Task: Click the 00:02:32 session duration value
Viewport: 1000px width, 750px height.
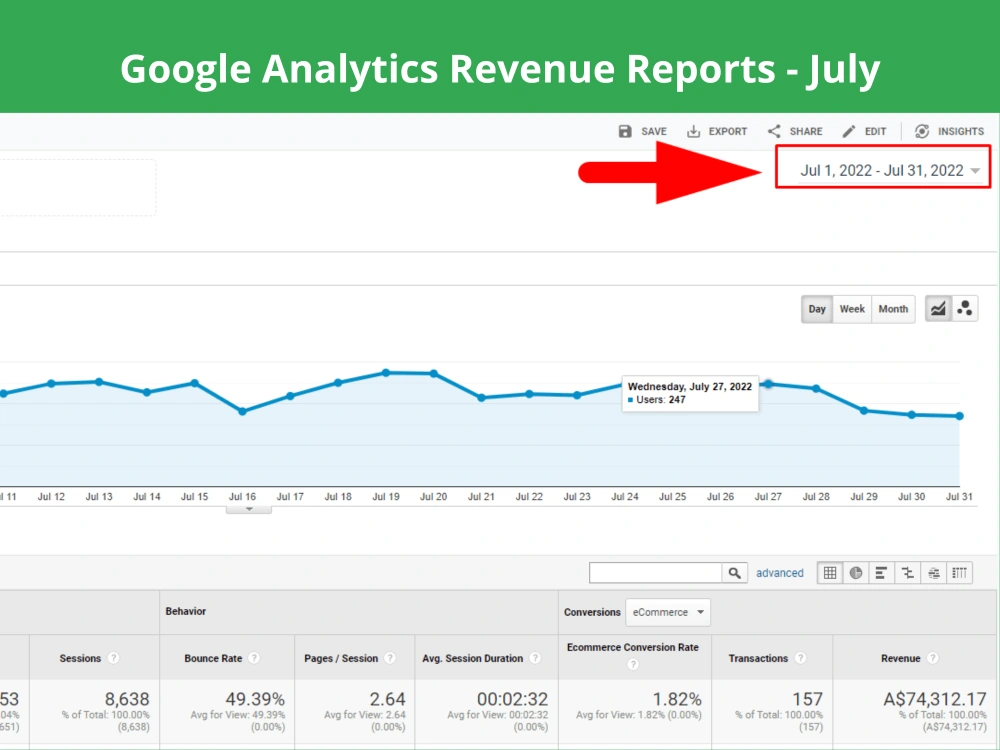Action: 512,699
